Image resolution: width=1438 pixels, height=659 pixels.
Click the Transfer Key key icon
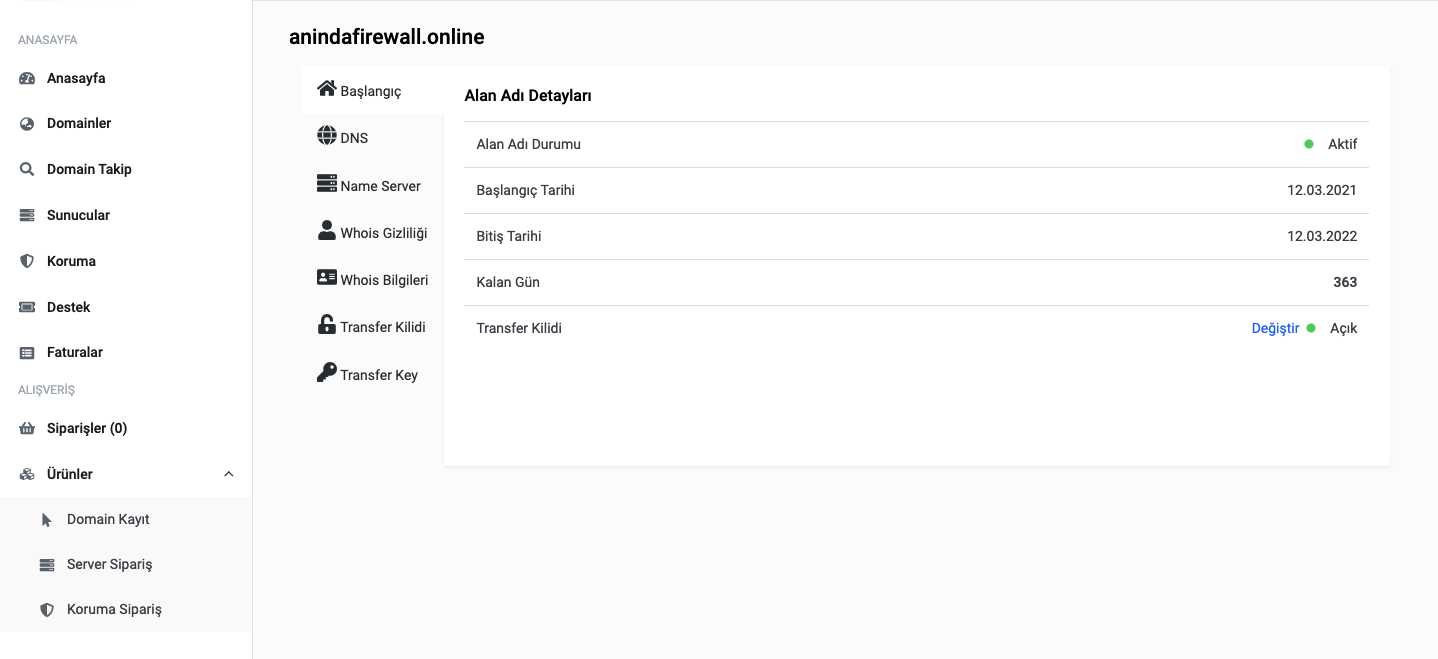coord(326,372)
